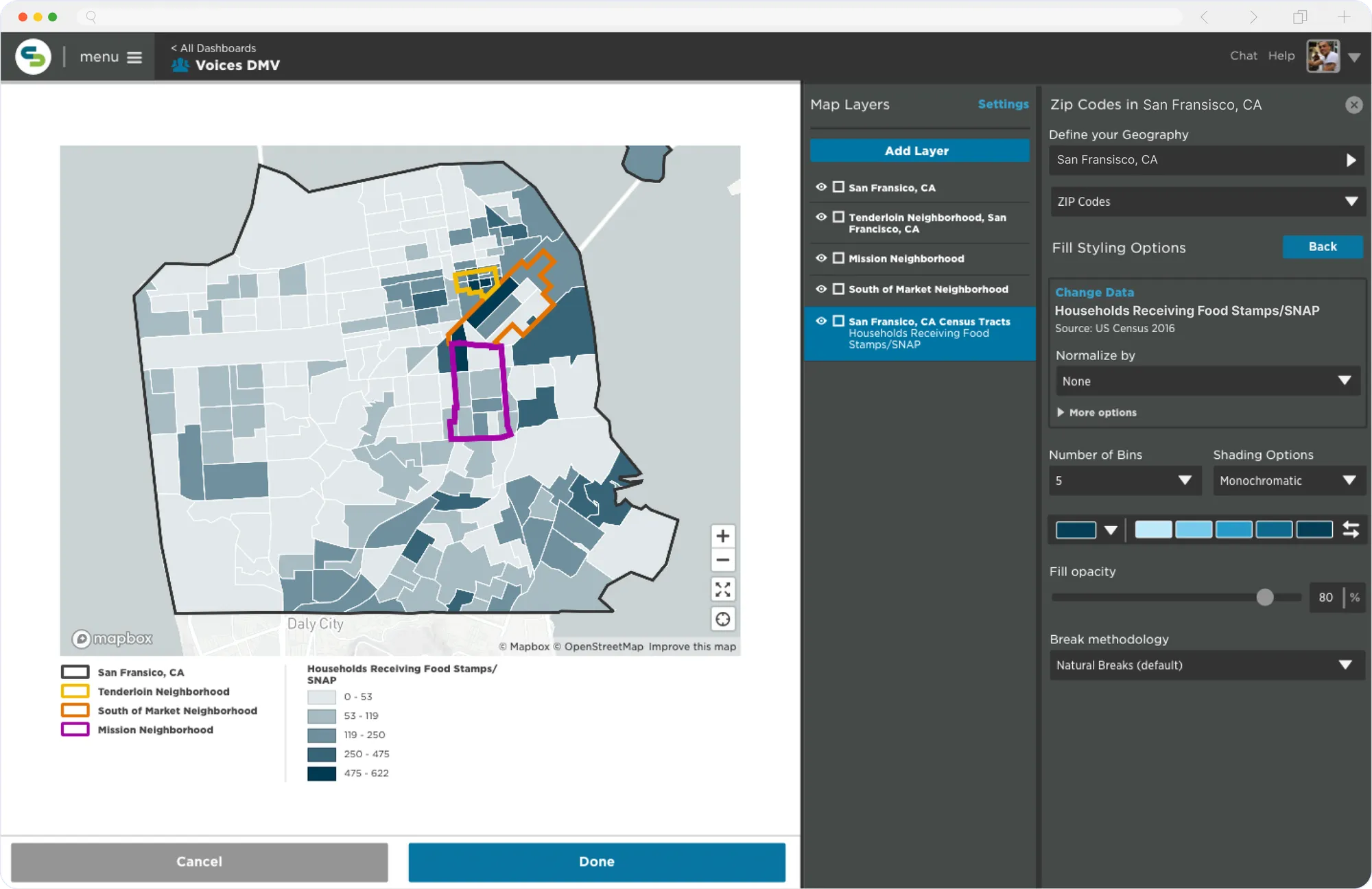Click the browser search magnifier icon

pos(91,16)
